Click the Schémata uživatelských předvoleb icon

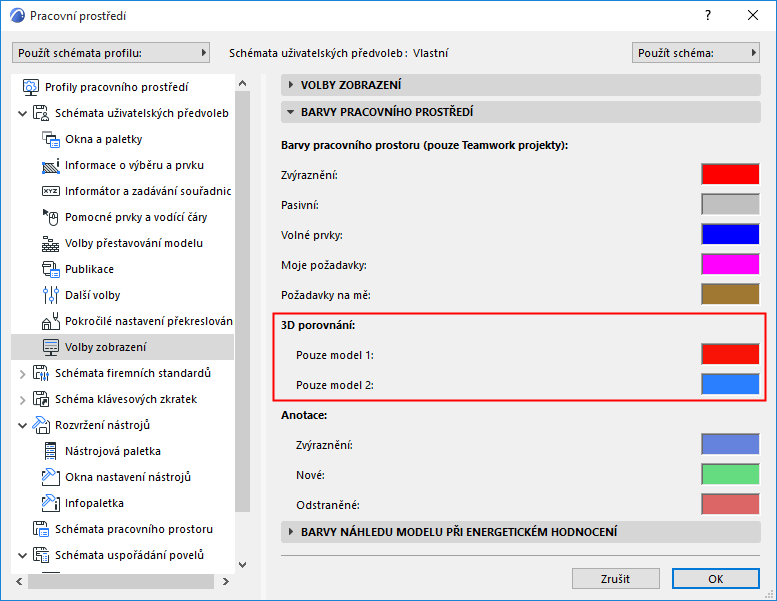pos(41,113)
